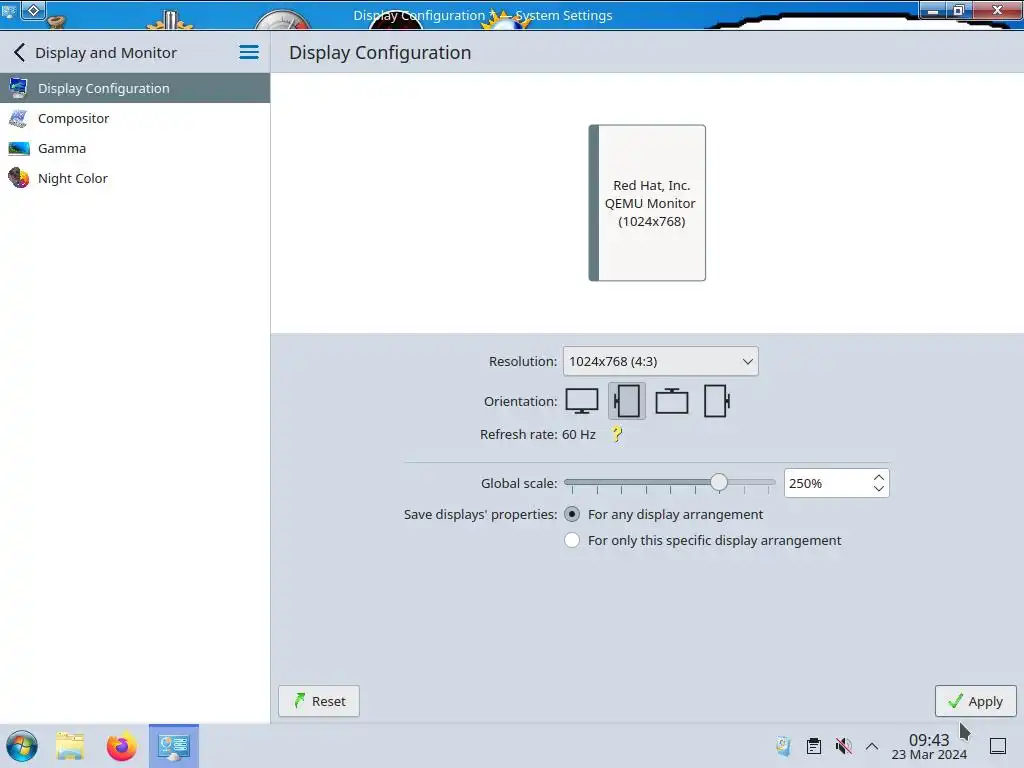
Task: Set orientation to normal landscape
Action: pos(582,401)
